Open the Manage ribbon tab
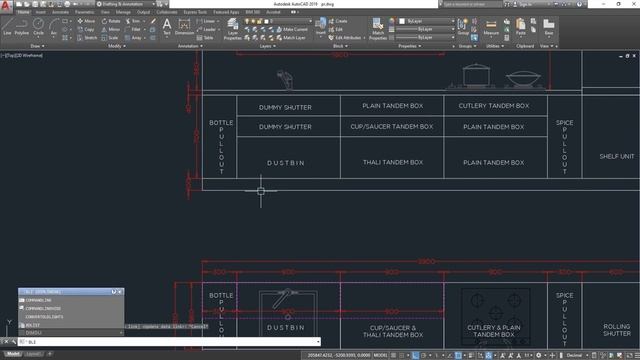The image size is (640, 360). pyautogui.click(x=123, y=12)
